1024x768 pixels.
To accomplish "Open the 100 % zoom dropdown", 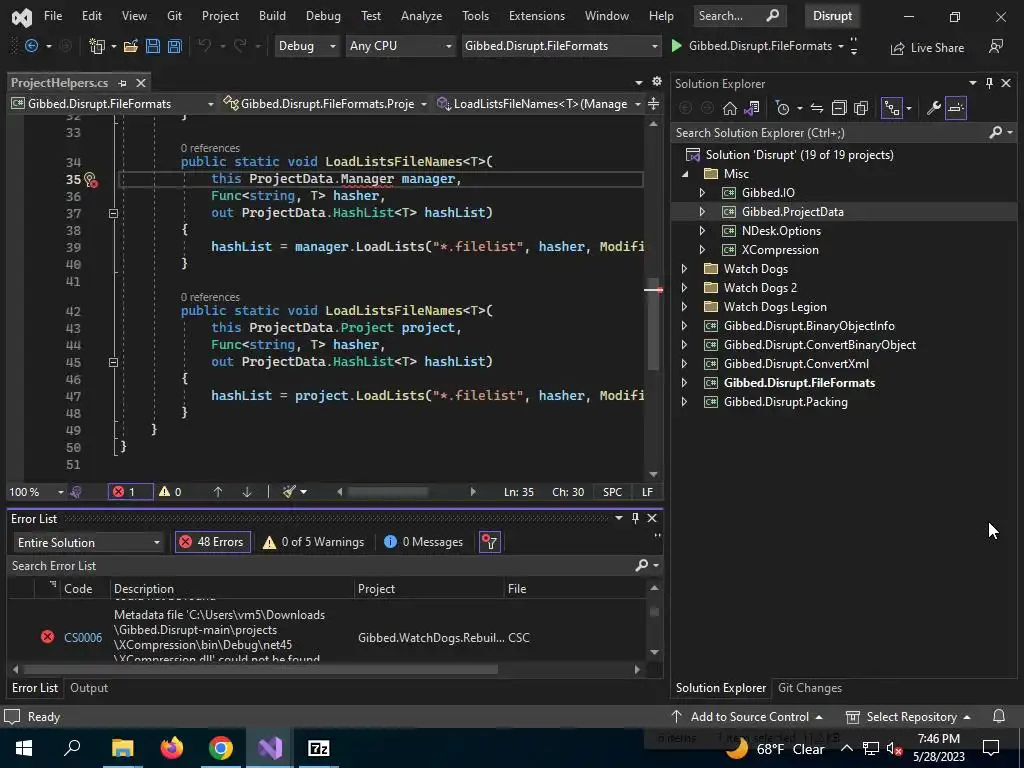I will pos(37,492).
